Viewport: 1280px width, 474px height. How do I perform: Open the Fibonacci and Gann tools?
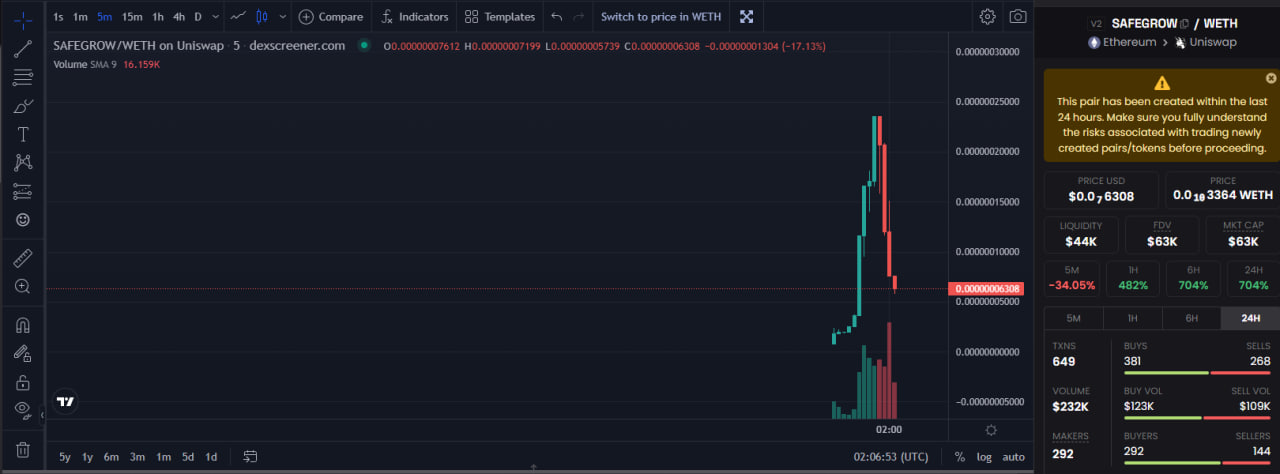click(x=23, y=77)
